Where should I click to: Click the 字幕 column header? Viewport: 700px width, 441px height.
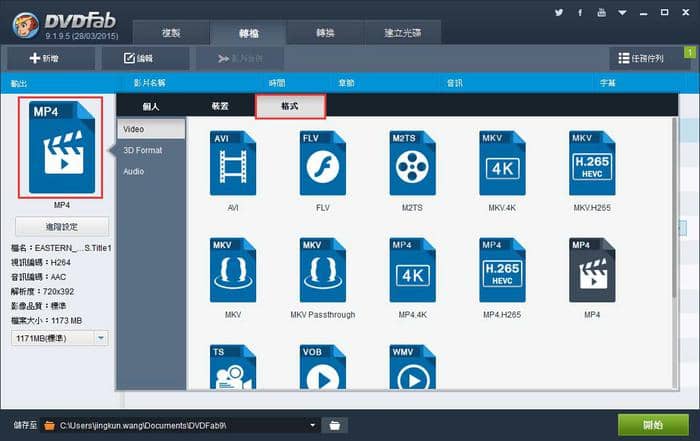pos(608,83)
